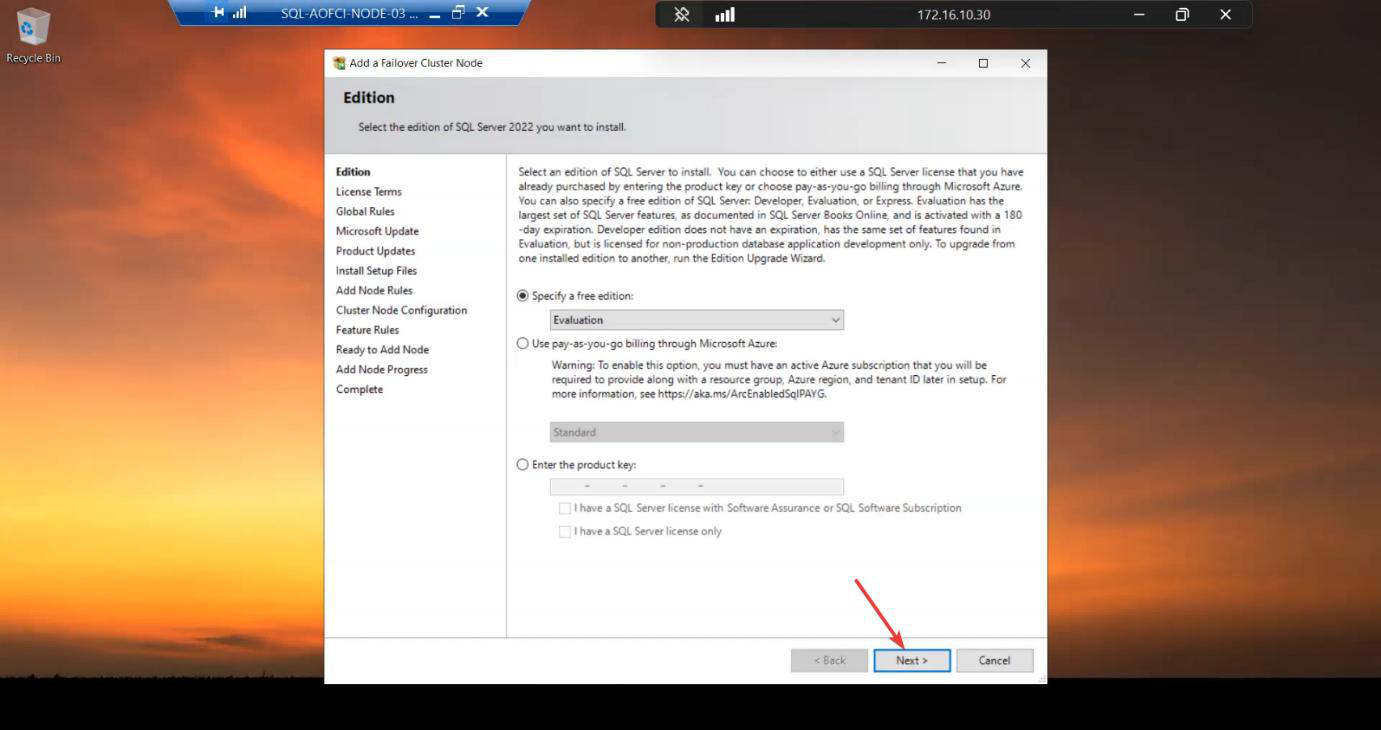
Task: Minimize the Add a Failover Cluster Node dialog
Action: [x=941, y=63]
